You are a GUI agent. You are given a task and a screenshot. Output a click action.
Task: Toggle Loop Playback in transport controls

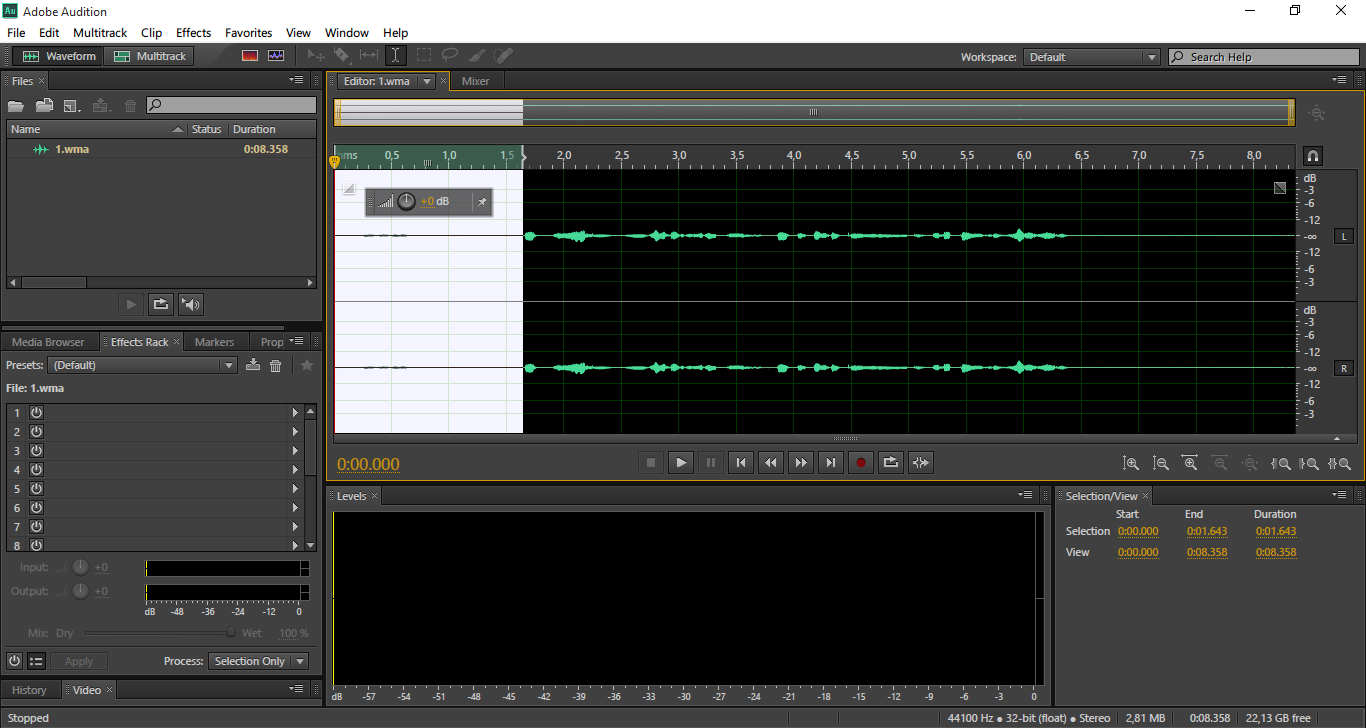click(891, 462)
